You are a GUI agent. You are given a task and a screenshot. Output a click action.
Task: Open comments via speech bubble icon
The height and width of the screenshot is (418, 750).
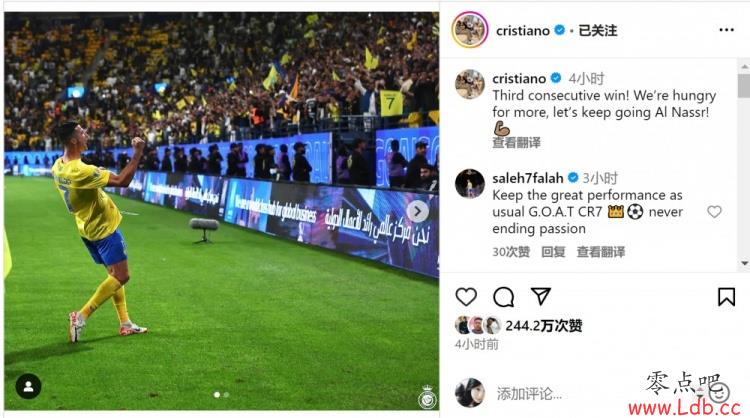click(x=503, y=297)
